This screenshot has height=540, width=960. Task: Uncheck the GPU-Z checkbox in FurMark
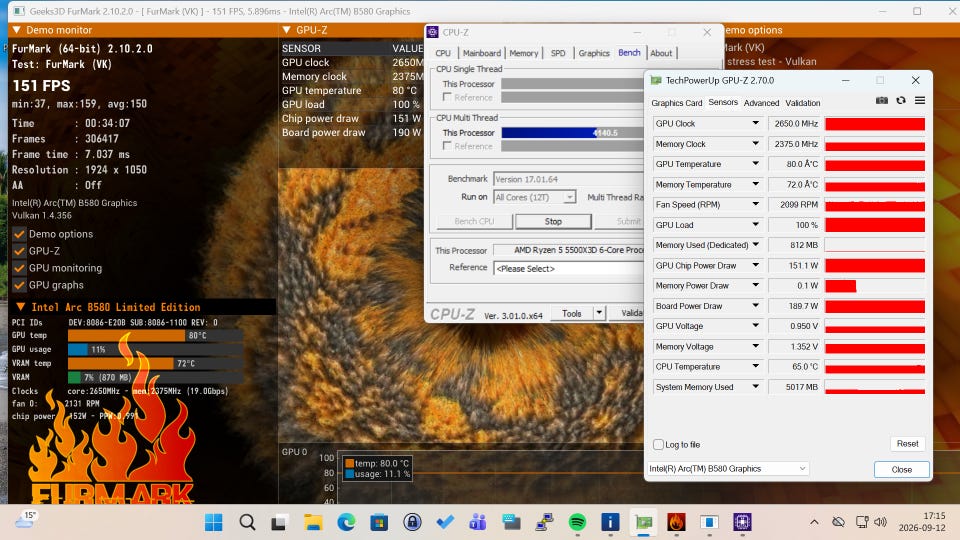point(20,251)
